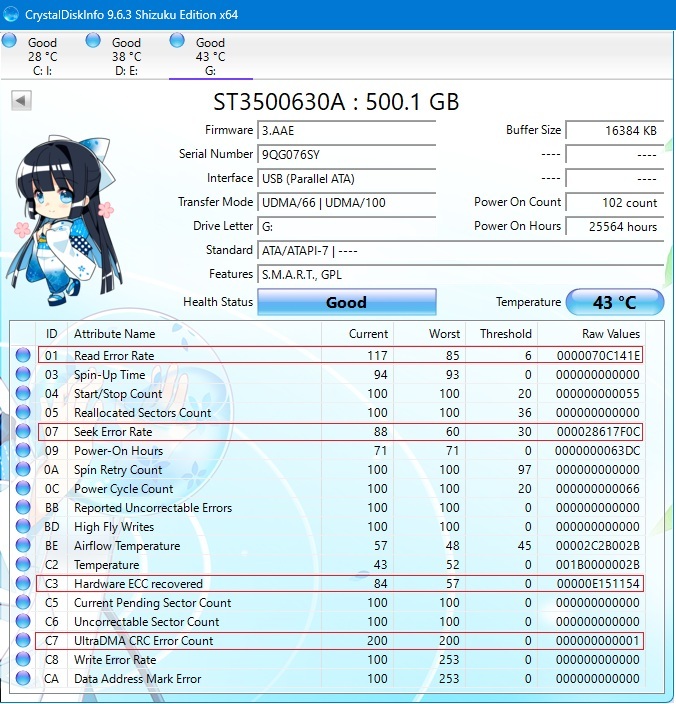Click the Serial Number field 9QG076SY

tap(347, 154)
